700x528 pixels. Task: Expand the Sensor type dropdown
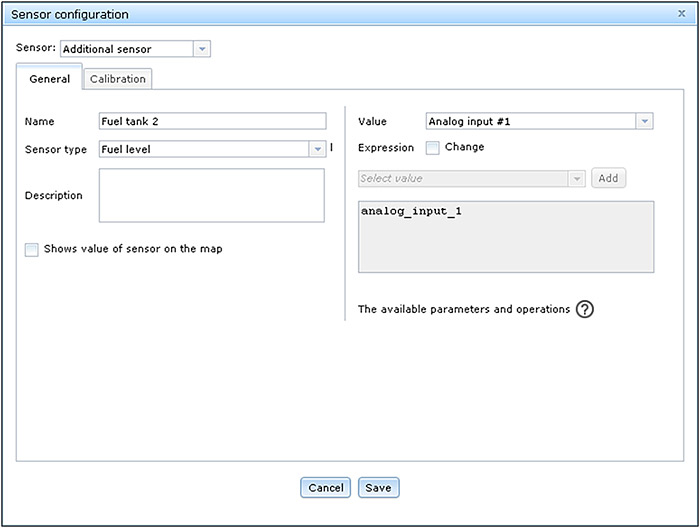click(317, 149)
